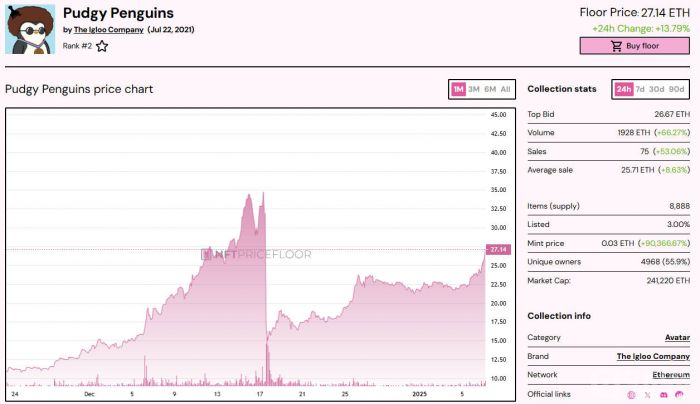Click the Top Bid 26.67 ETH value
700x404 pixels.
(672, 114)
